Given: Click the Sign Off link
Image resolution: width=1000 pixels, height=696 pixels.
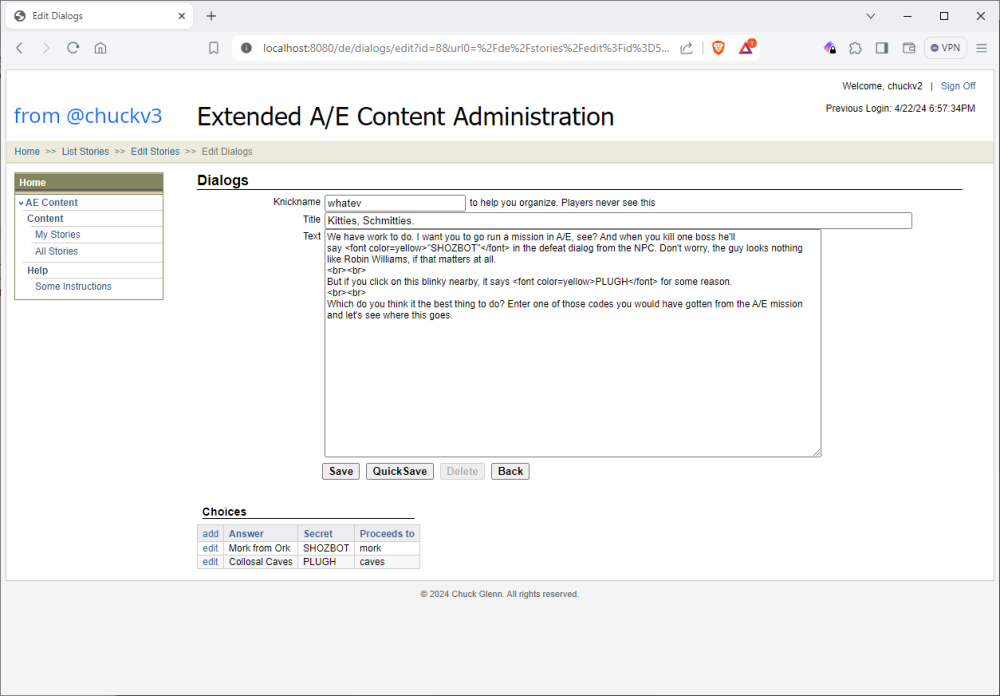Looking at the screenshot, I should pos(958,86).
